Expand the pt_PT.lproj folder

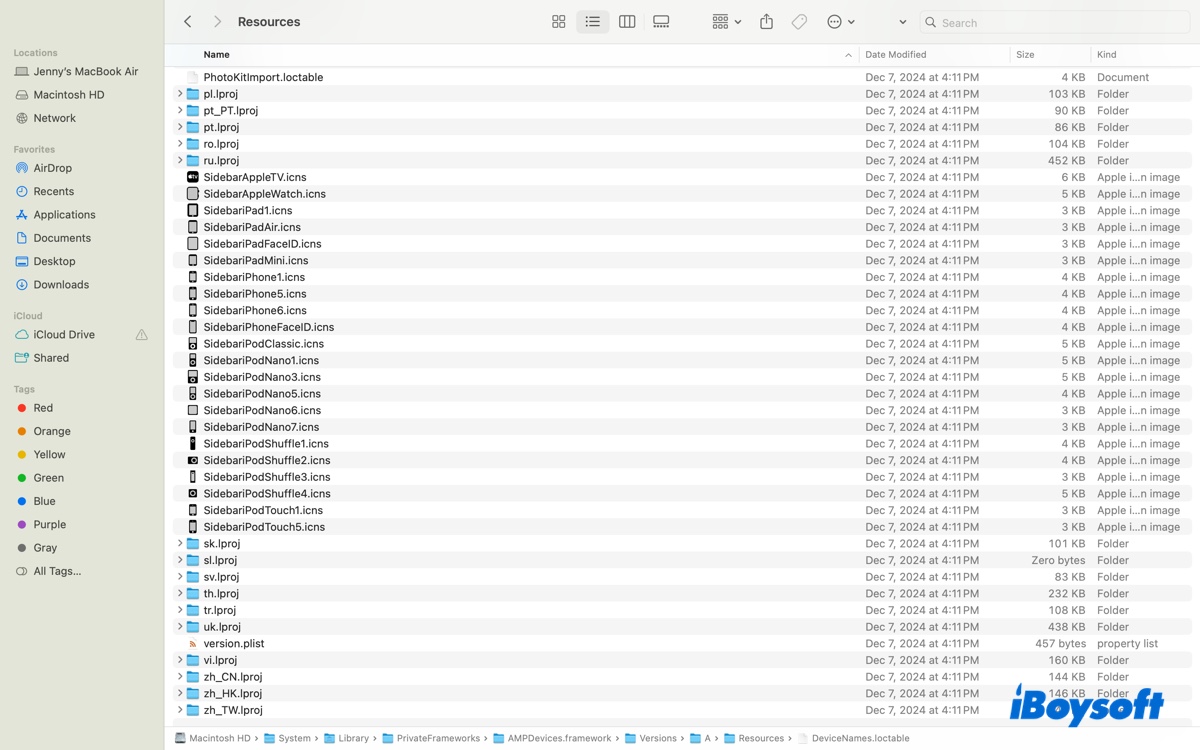(x=180, y=110)
